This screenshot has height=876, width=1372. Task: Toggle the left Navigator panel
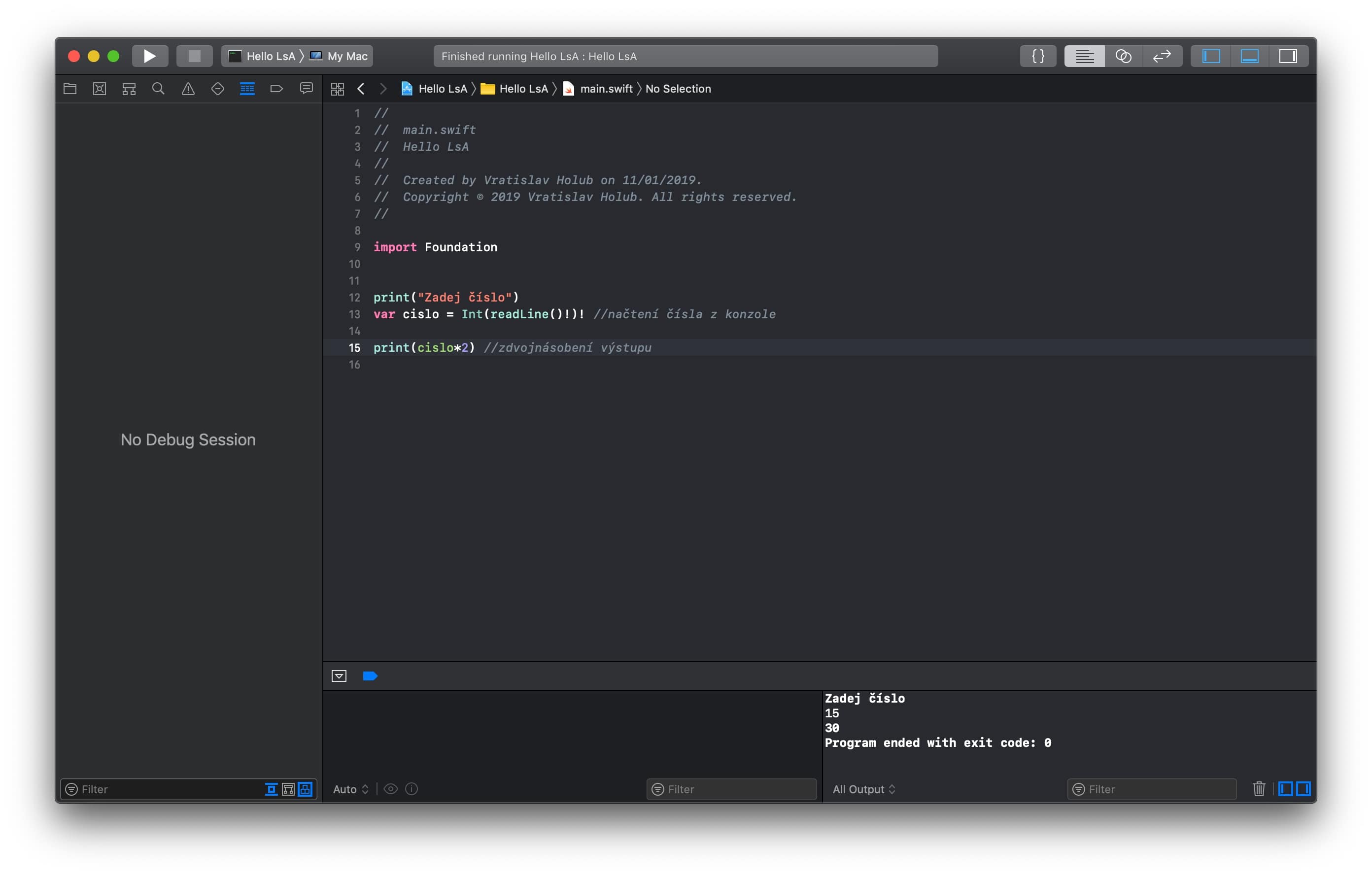(1211, 56)
